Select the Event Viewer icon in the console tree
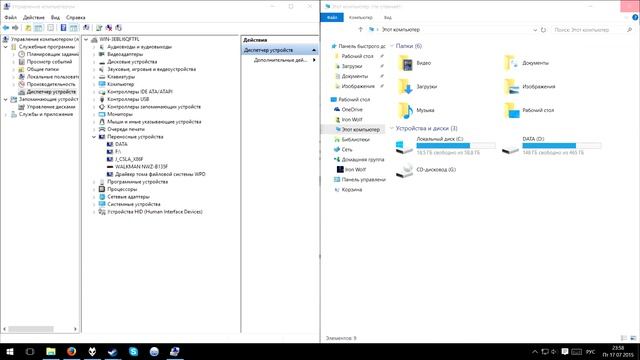 click(x=22, y=62)
